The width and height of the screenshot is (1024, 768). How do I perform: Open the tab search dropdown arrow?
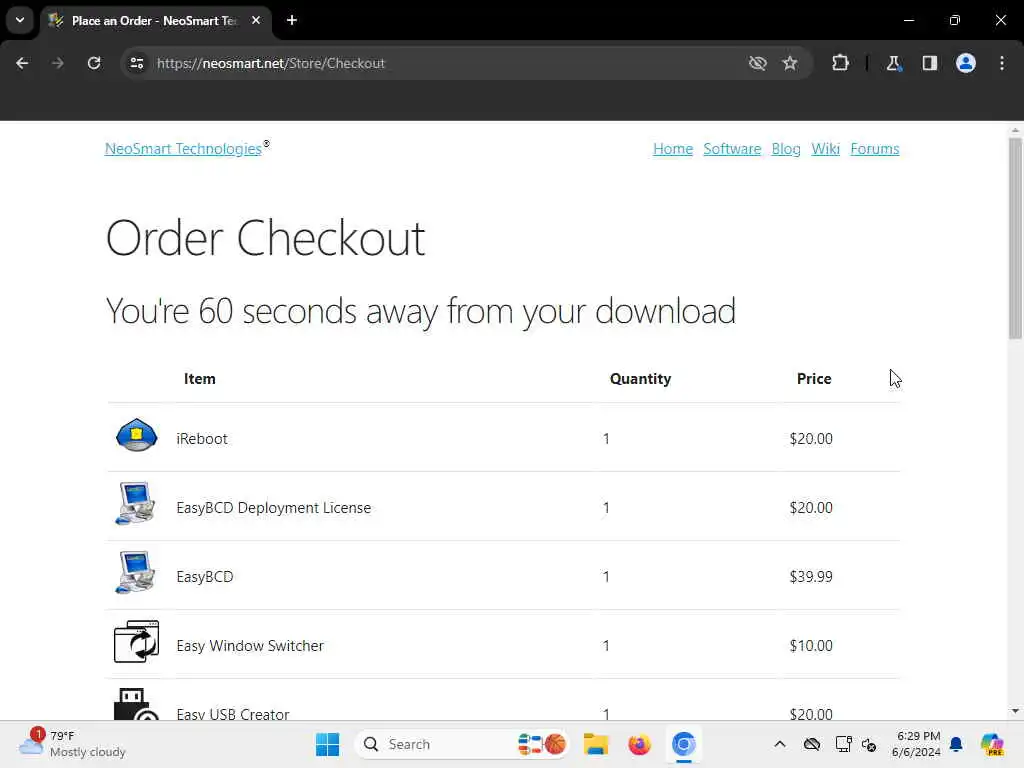(x=20, y=20)
